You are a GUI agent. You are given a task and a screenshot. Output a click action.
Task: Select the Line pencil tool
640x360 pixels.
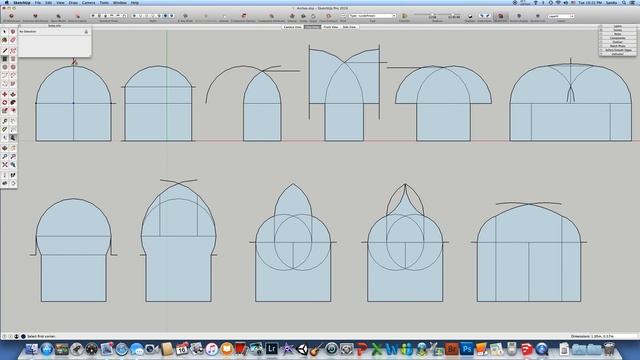click(x=4, y=51)
